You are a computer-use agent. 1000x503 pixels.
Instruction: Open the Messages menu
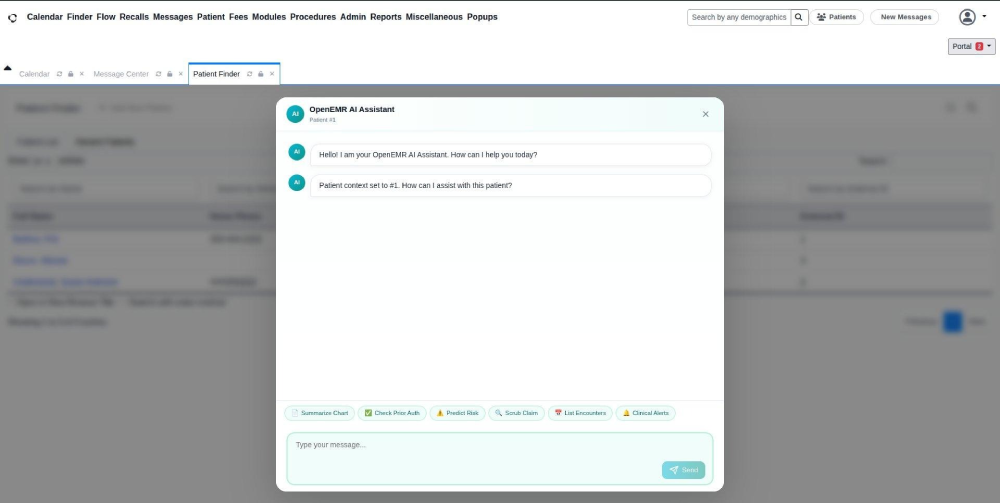173,17
